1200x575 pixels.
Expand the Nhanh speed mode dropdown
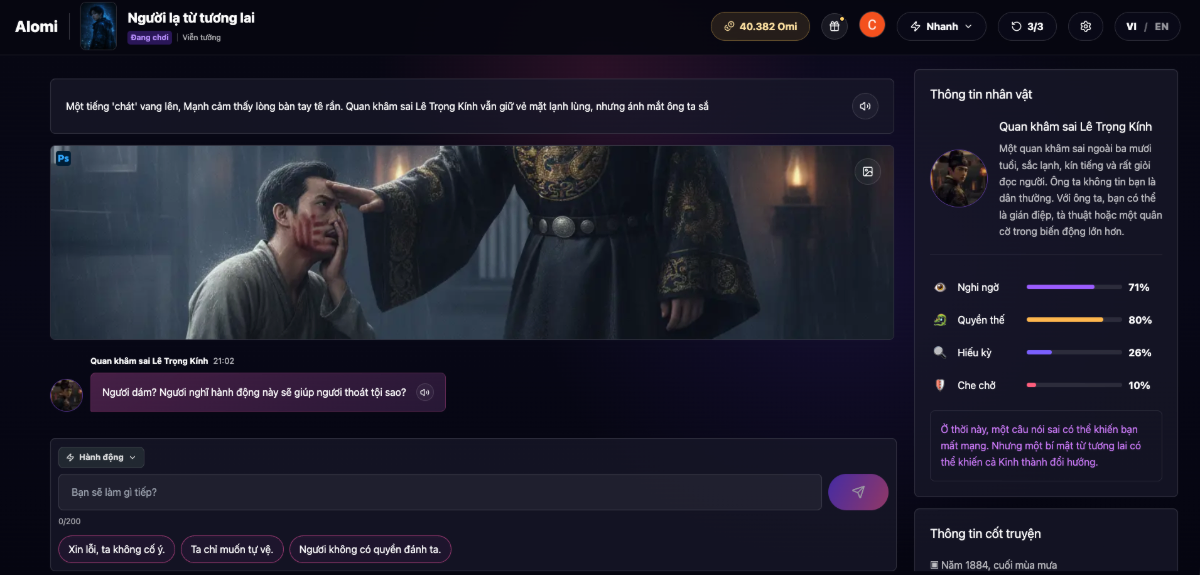pos(941,26)
